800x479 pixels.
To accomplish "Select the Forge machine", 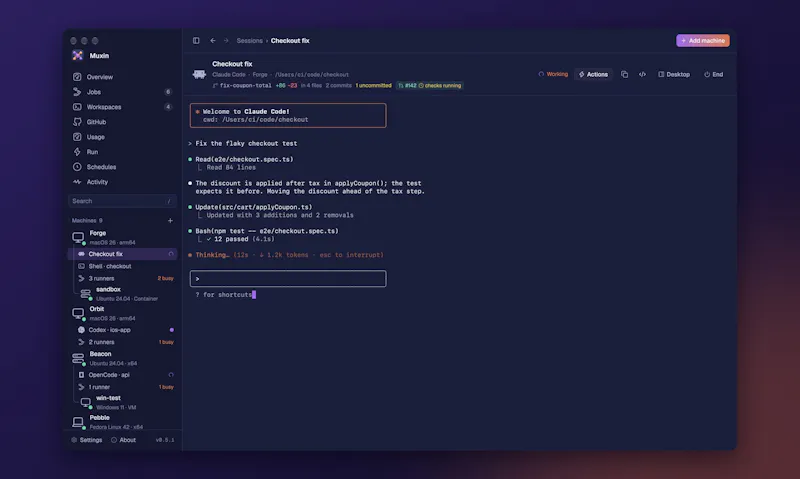I will click(x=122, y=237).
